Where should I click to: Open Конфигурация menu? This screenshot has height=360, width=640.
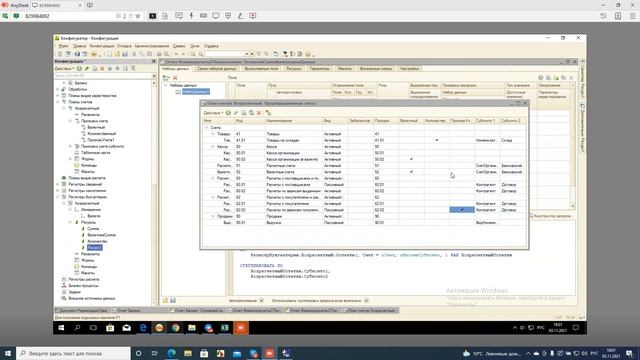click(x=102, y=46)
